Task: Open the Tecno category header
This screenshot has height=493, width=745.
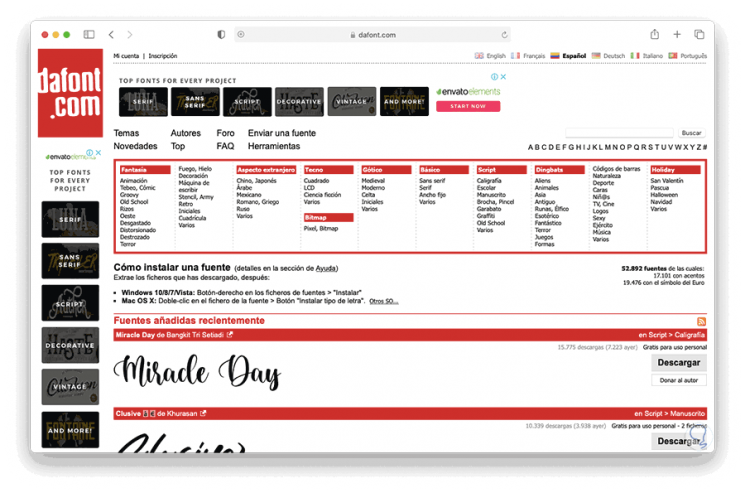Action: tap(328, 170)
